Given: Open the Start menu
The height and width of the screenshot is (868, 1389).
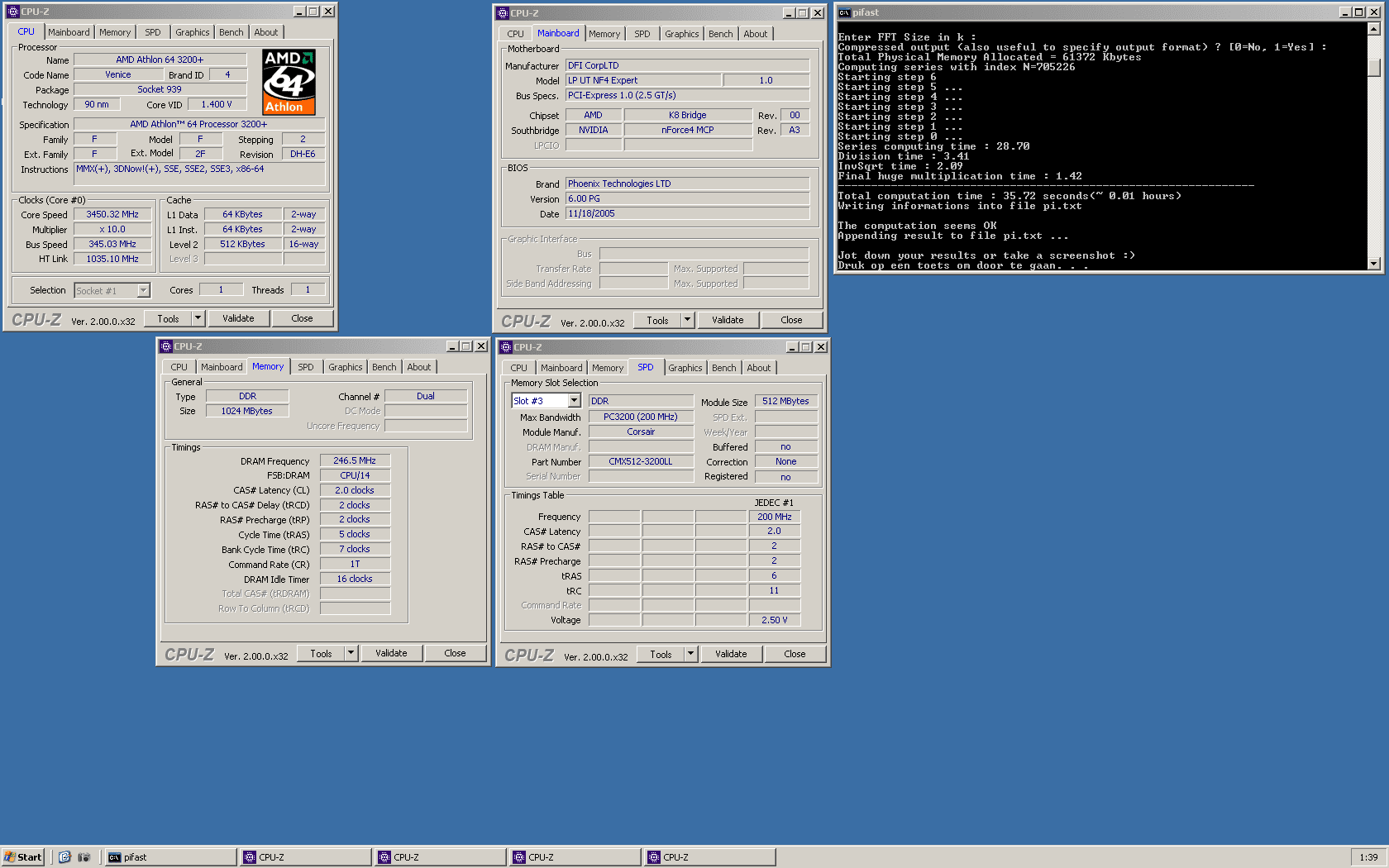Looking at the screenshot, I should [x=23, y=857].
